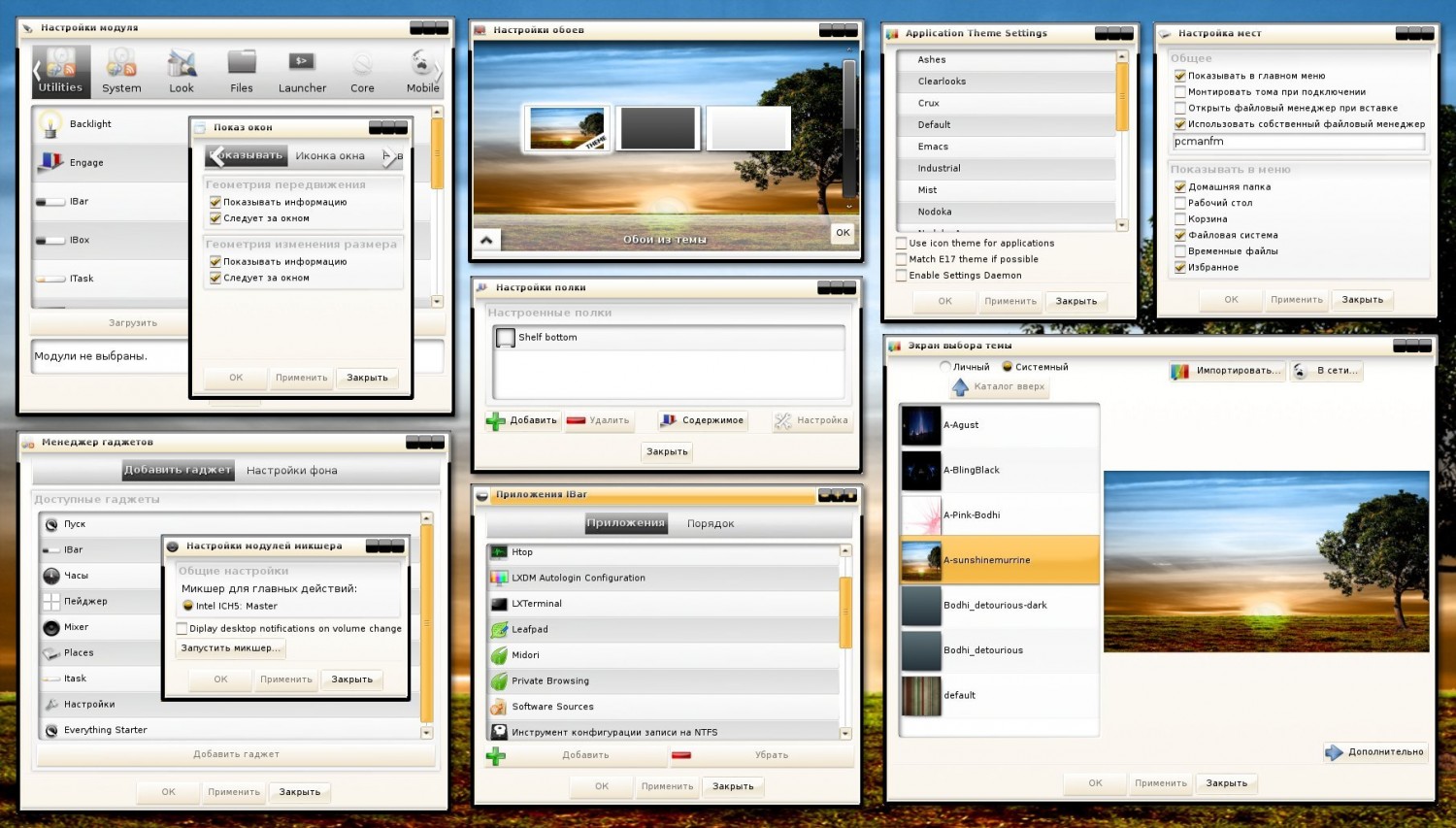Choose A-Agust theme thumbnail
This screenshot has width=1456, height=828.
921,425
